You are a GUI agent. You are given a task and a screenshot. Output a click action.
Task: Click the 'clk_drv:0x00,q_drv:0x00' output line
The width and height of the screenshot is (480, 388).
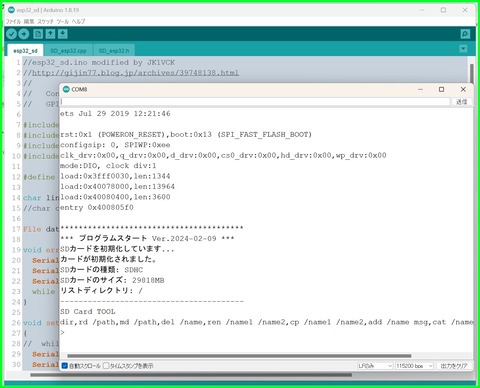223,155
